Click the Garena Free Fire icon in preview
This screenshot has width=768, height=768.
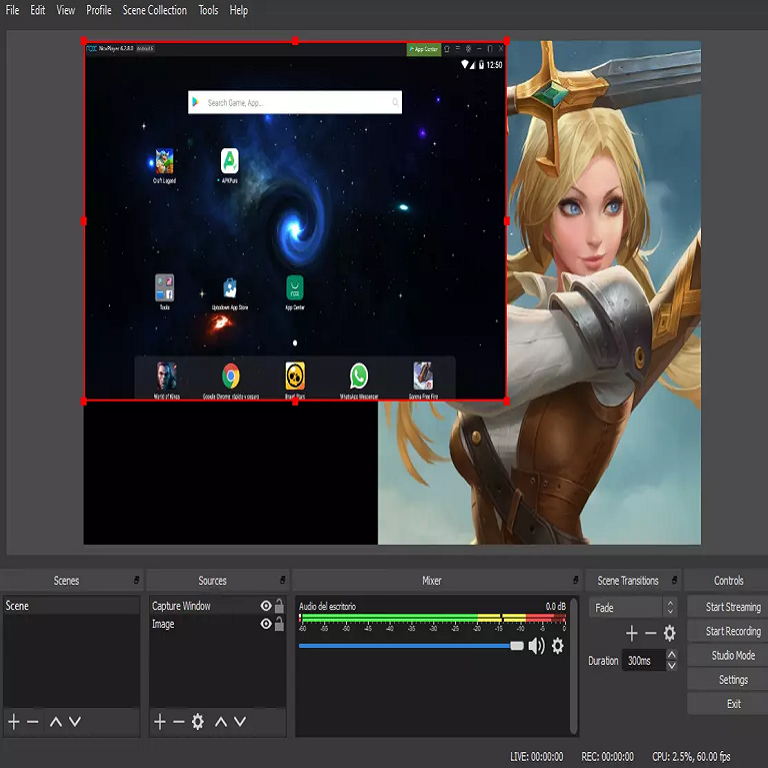[423, 376]
